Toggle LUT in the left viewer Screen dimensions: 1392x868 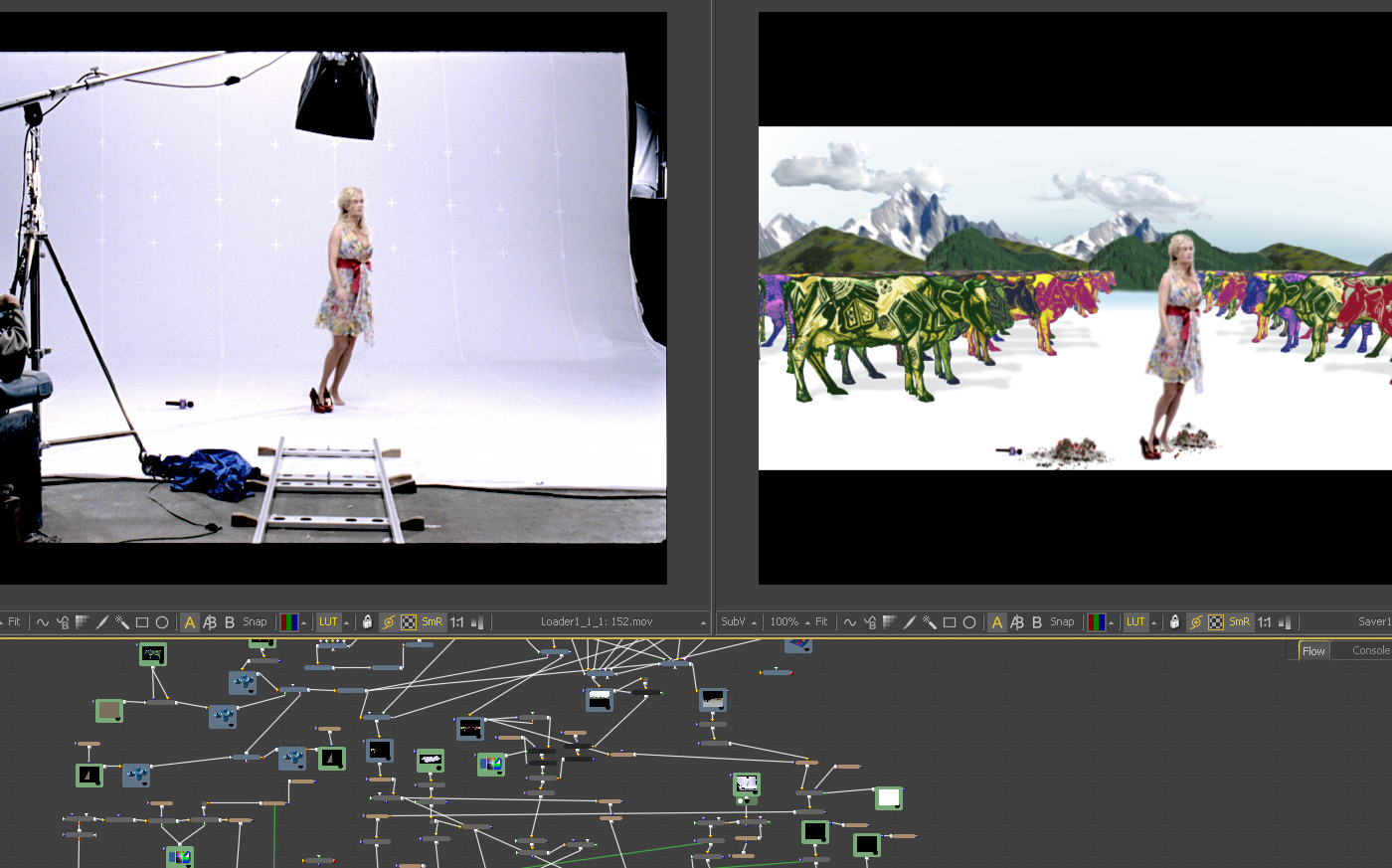tap(329, 622)
